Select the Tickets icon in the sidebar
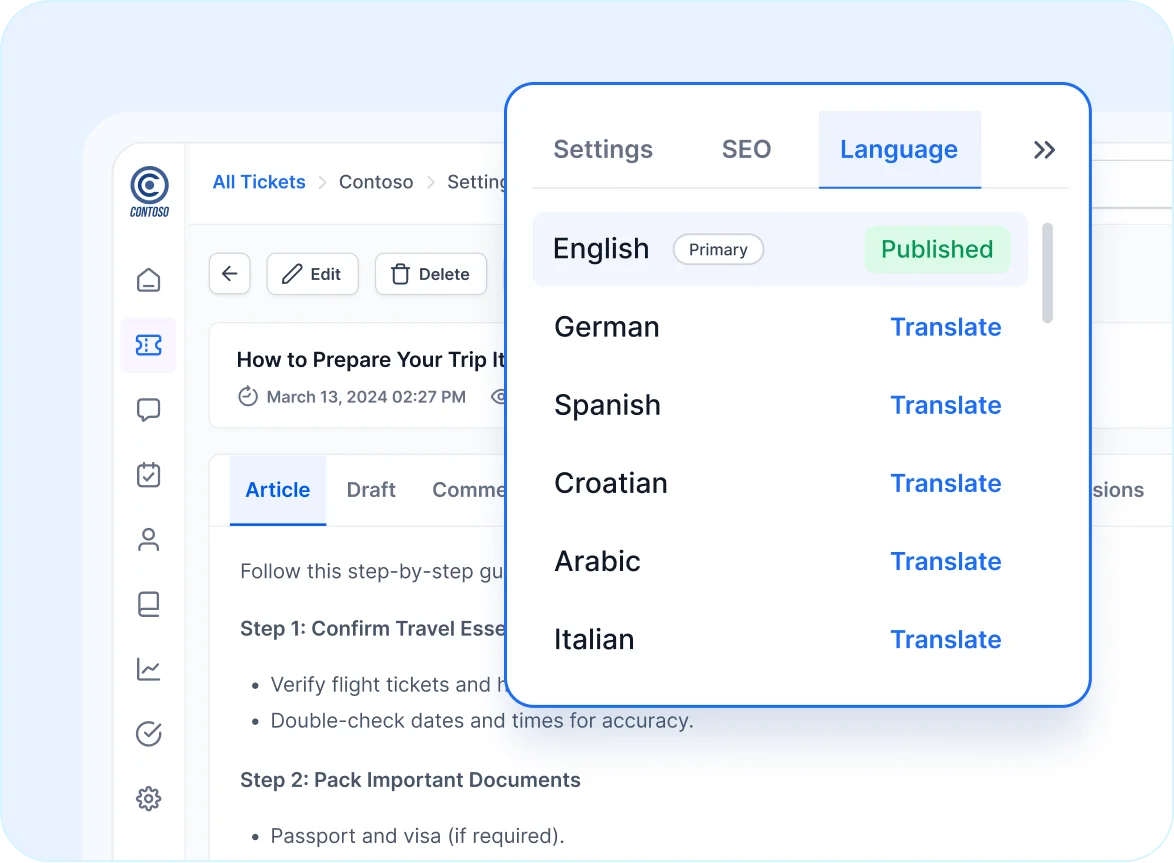The width and height of the screenshot is (1174, 863). coord(148,345)
